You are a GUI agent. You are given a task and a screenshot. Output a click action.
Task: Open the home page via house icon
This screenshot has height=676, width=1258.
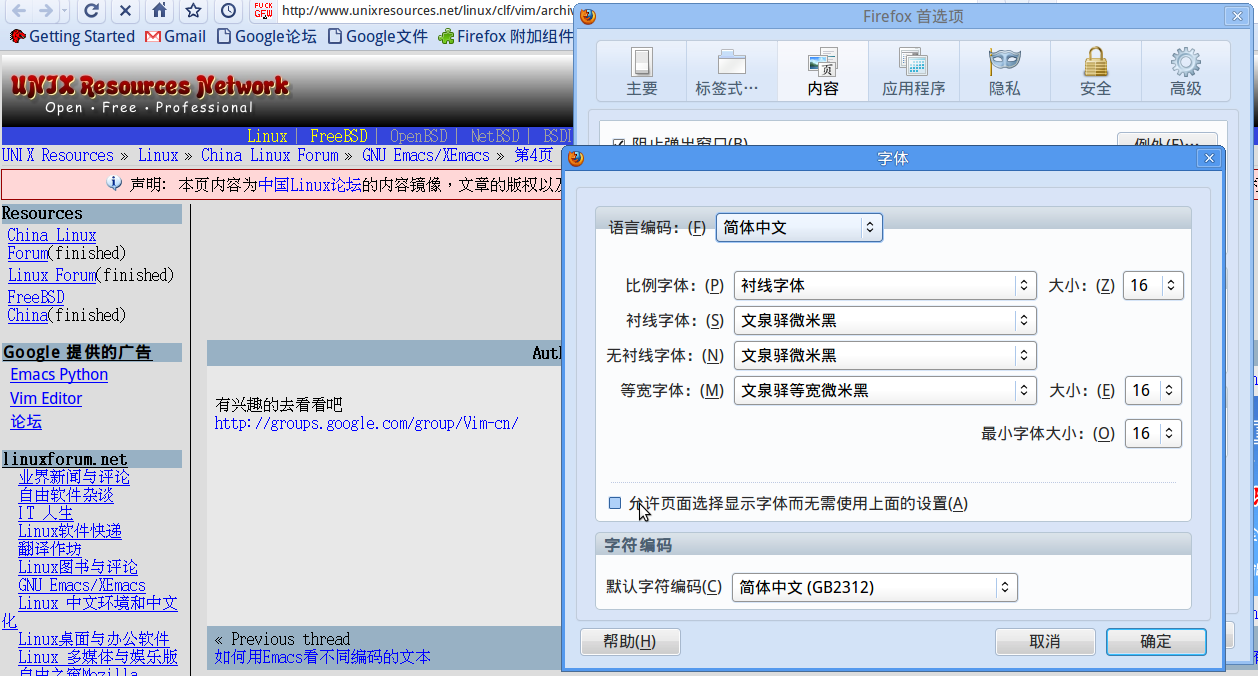(x=159, y=11)
